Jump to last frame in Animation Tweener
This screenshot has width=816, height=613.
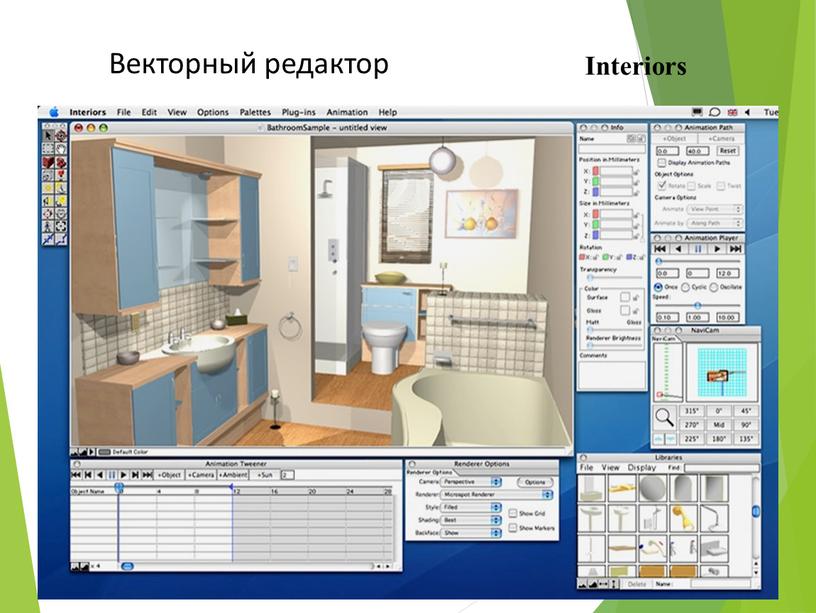147,475
